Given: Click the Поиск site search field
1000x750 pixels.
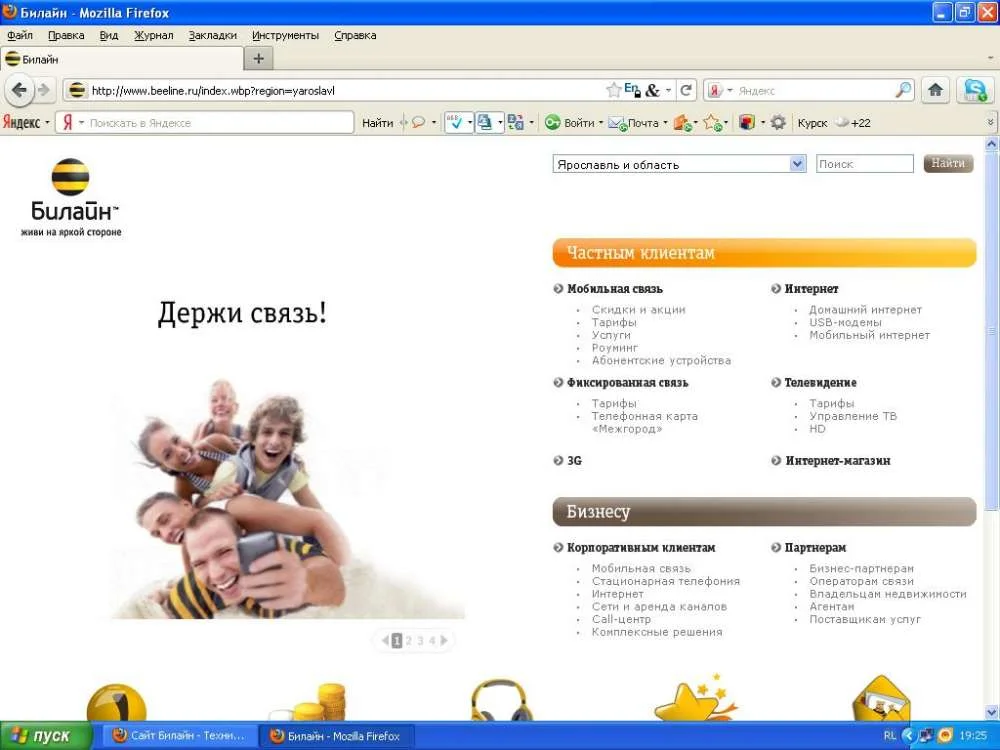Looking at the screenshot, I should coord(865,164).
